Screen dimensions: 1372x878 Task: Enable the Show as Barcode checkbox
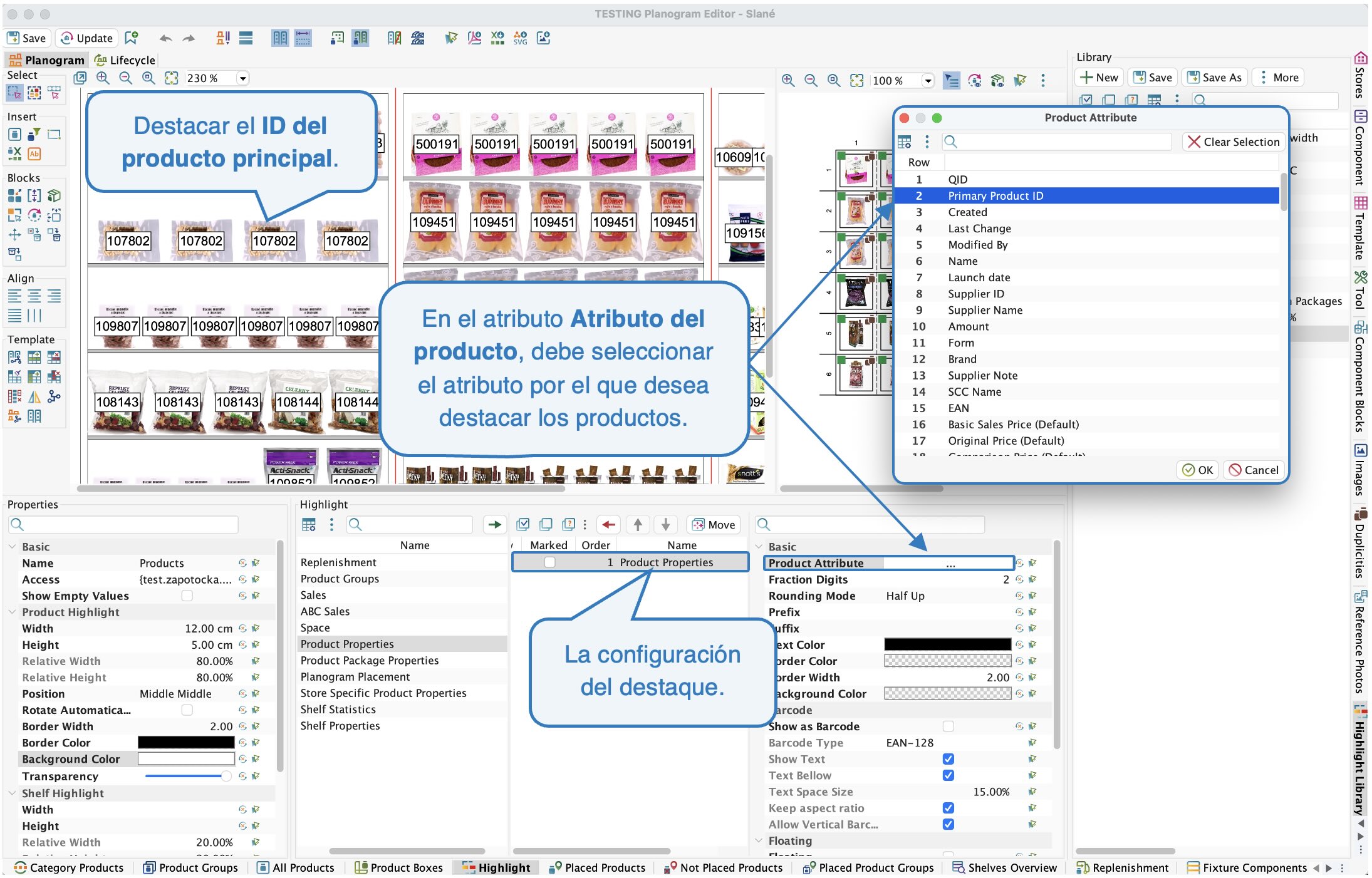tap(948, 726)
